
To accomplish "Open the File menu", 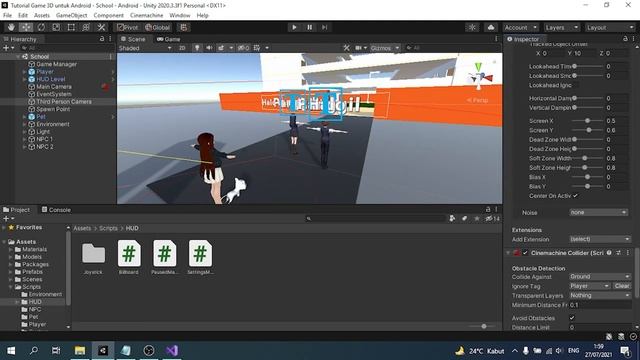I will 7,16.
